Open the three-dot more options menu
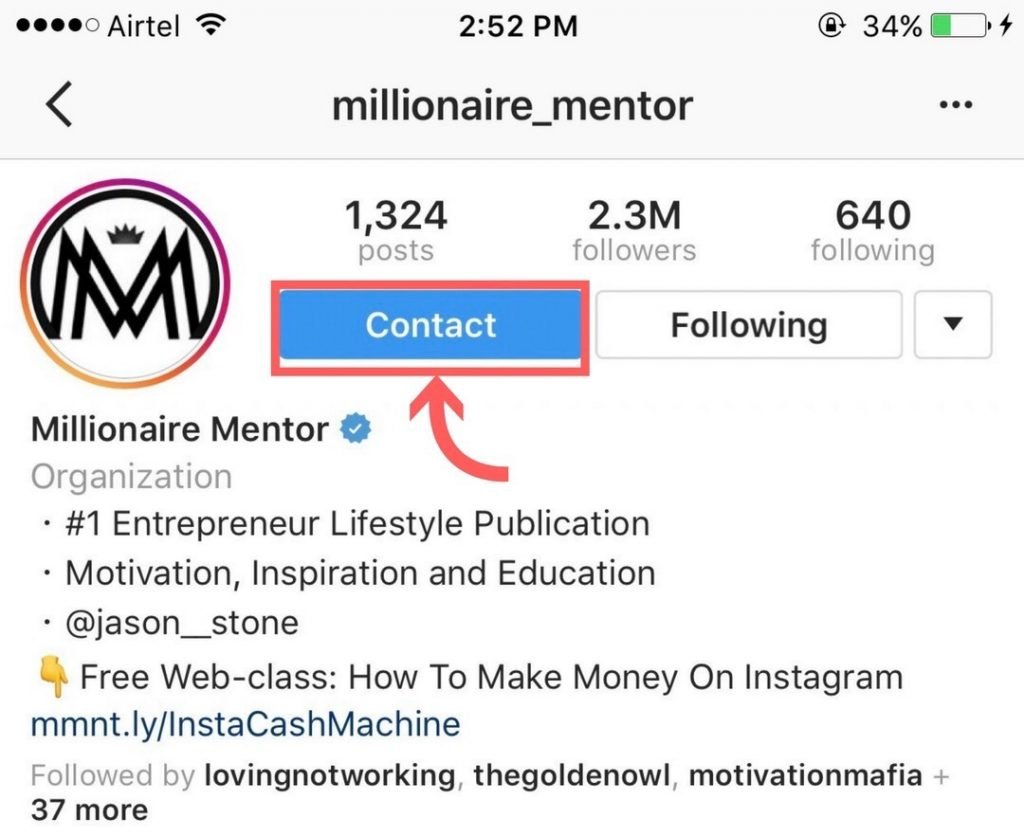 (x=956, y=104)
